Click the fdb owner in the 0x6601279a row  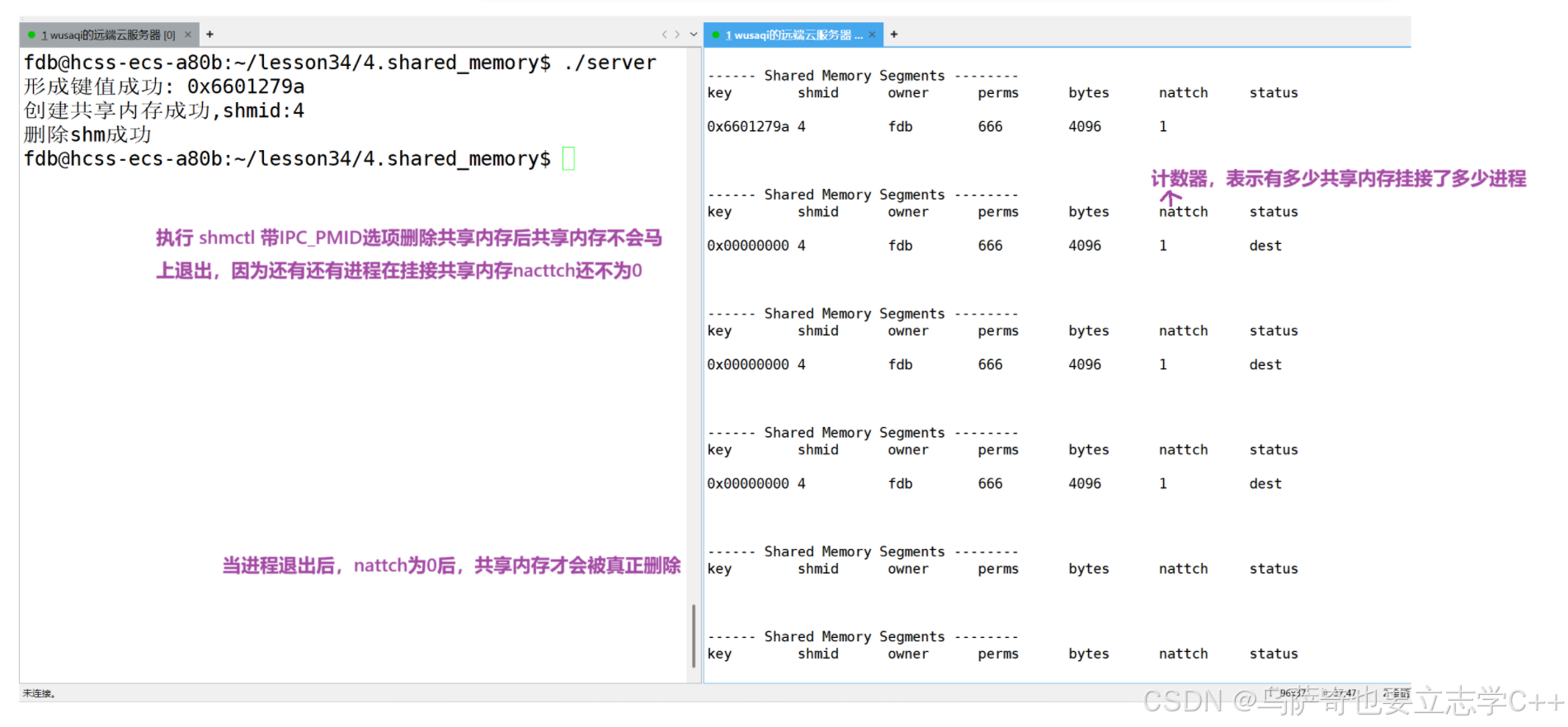(900, 126)
